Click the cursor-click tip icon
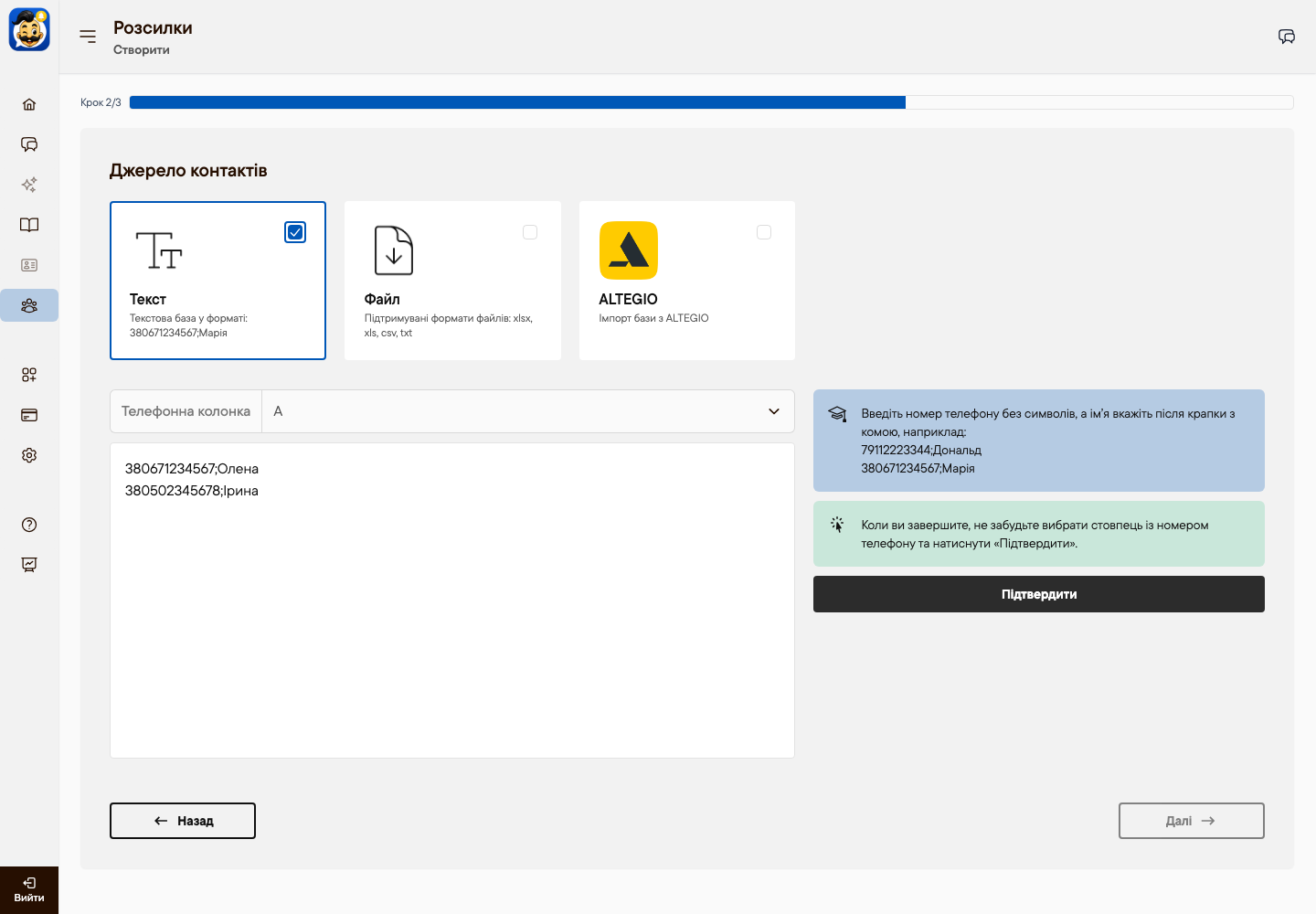This screenshot has width=1316, height=914. (x=837, y=525)
